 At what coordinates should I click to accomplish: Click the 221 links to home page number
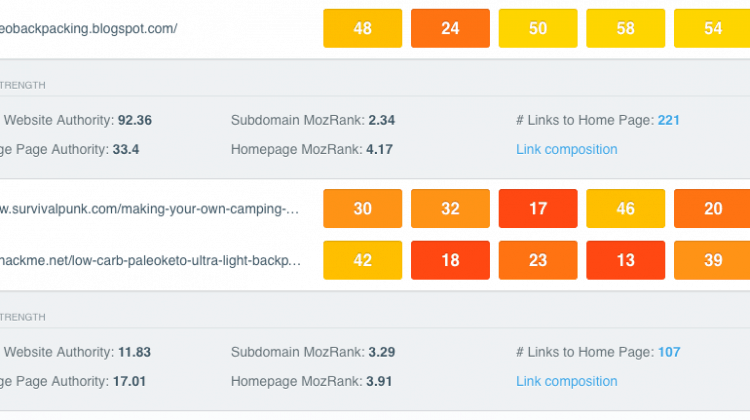pos(669,120)
